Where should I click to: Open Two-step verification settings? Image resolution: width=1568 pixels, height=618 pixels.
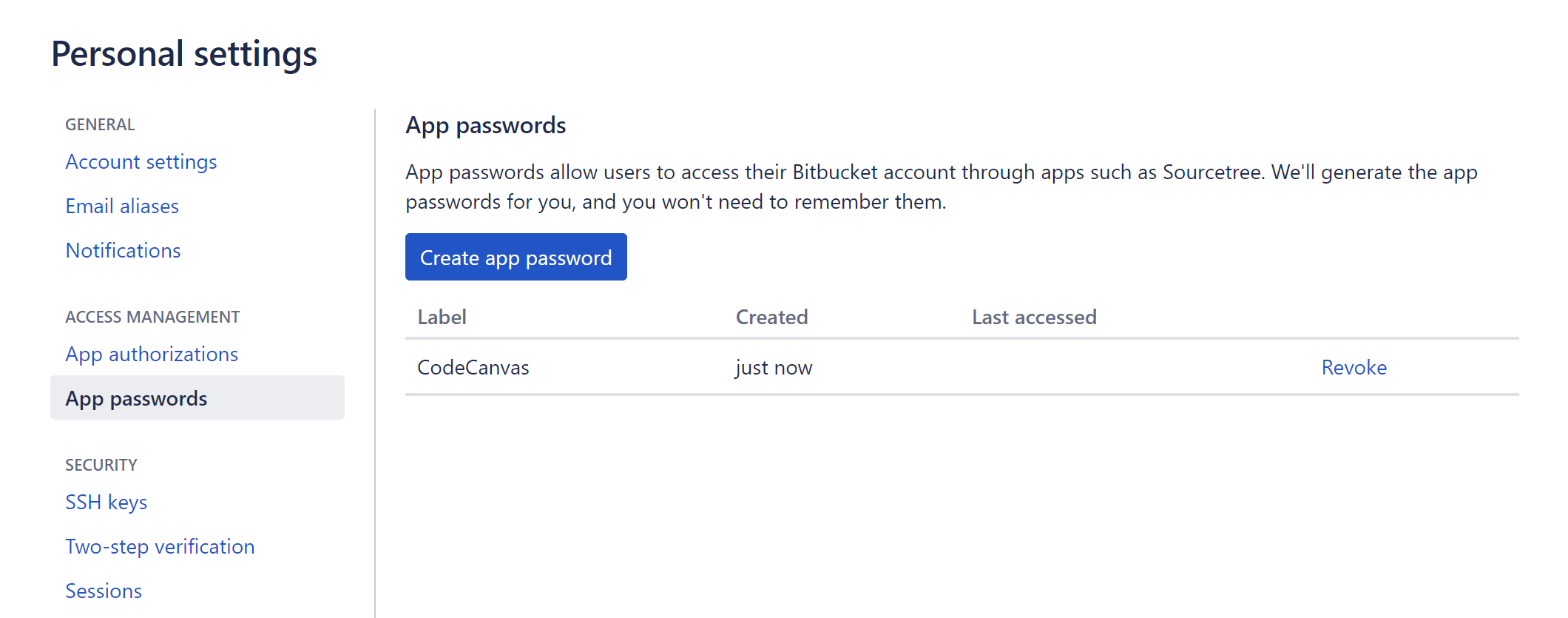pyautogui.click(x=160, y=546)
